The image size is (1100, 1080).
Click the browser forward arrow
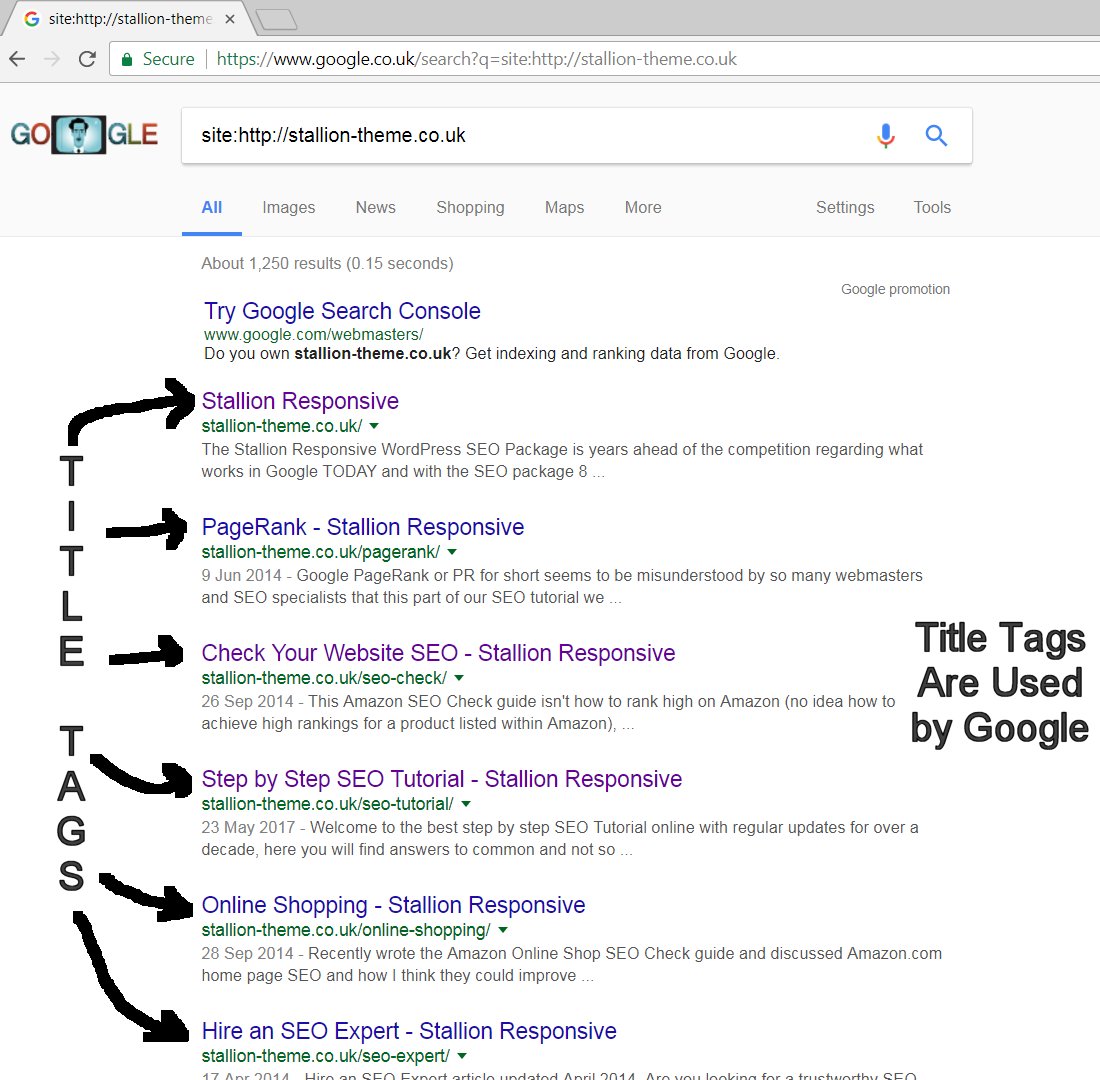pyautogui.click(x=52, y=59)
